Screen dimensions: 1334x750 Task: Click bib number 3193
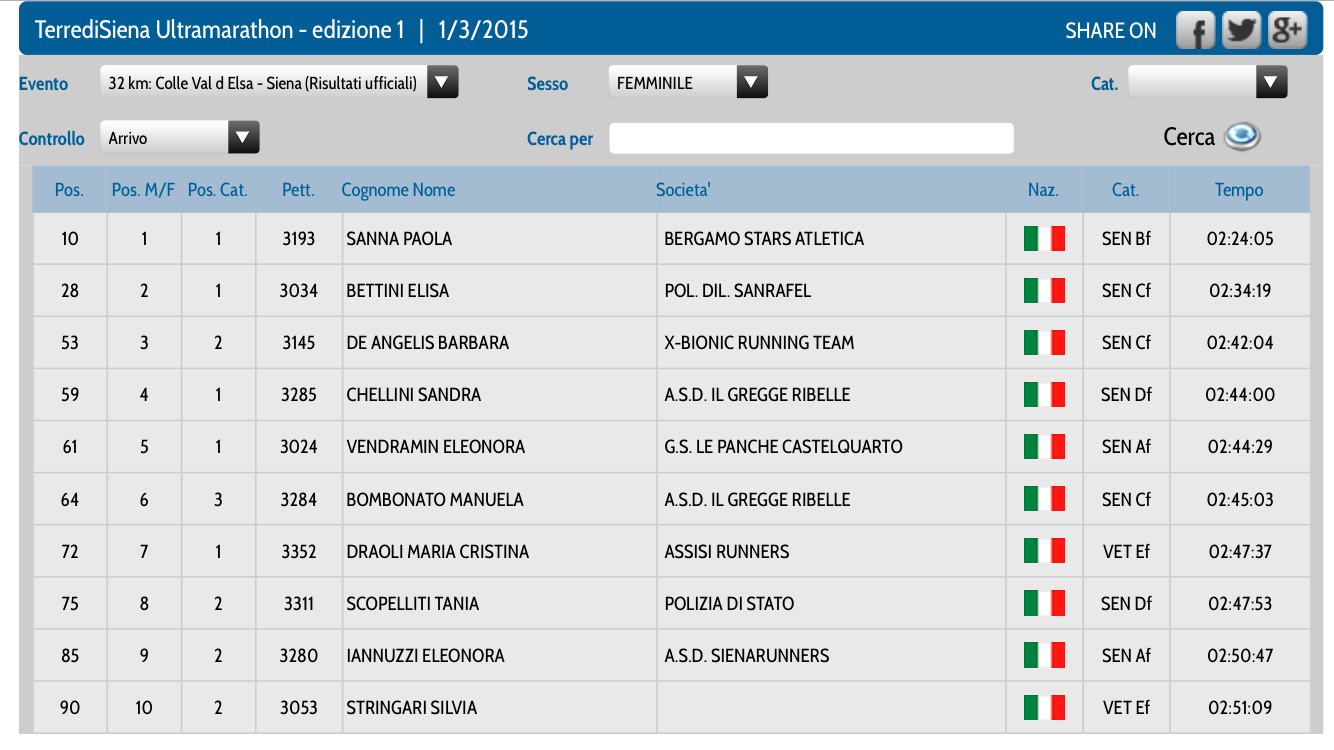(x=298, y=239)
